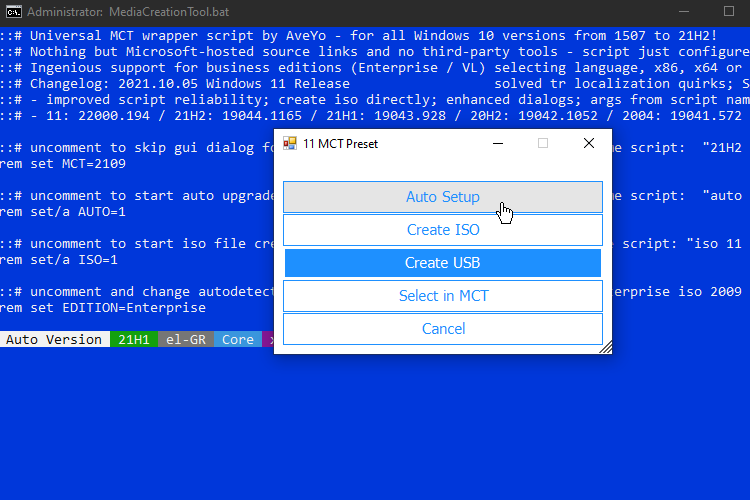Click the "rem set EDITION=Enterprise" line
Viewport: 750px width, 500px height.
tap(103, 308)
